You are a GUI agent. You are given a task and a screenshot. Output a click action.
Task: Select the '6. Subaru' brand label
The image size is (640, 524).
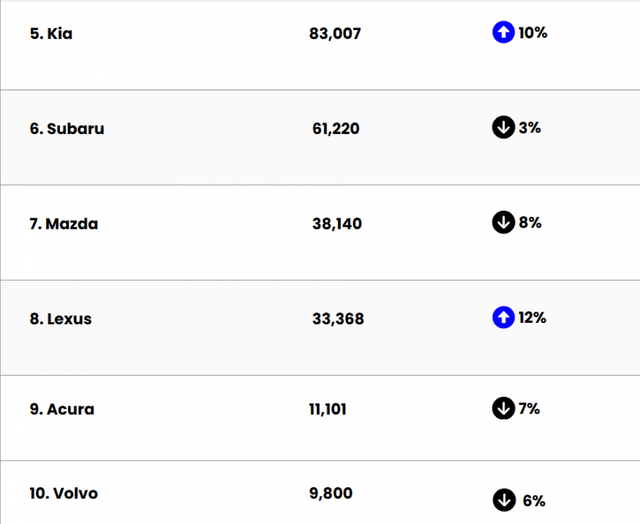(x=67, y=128)
